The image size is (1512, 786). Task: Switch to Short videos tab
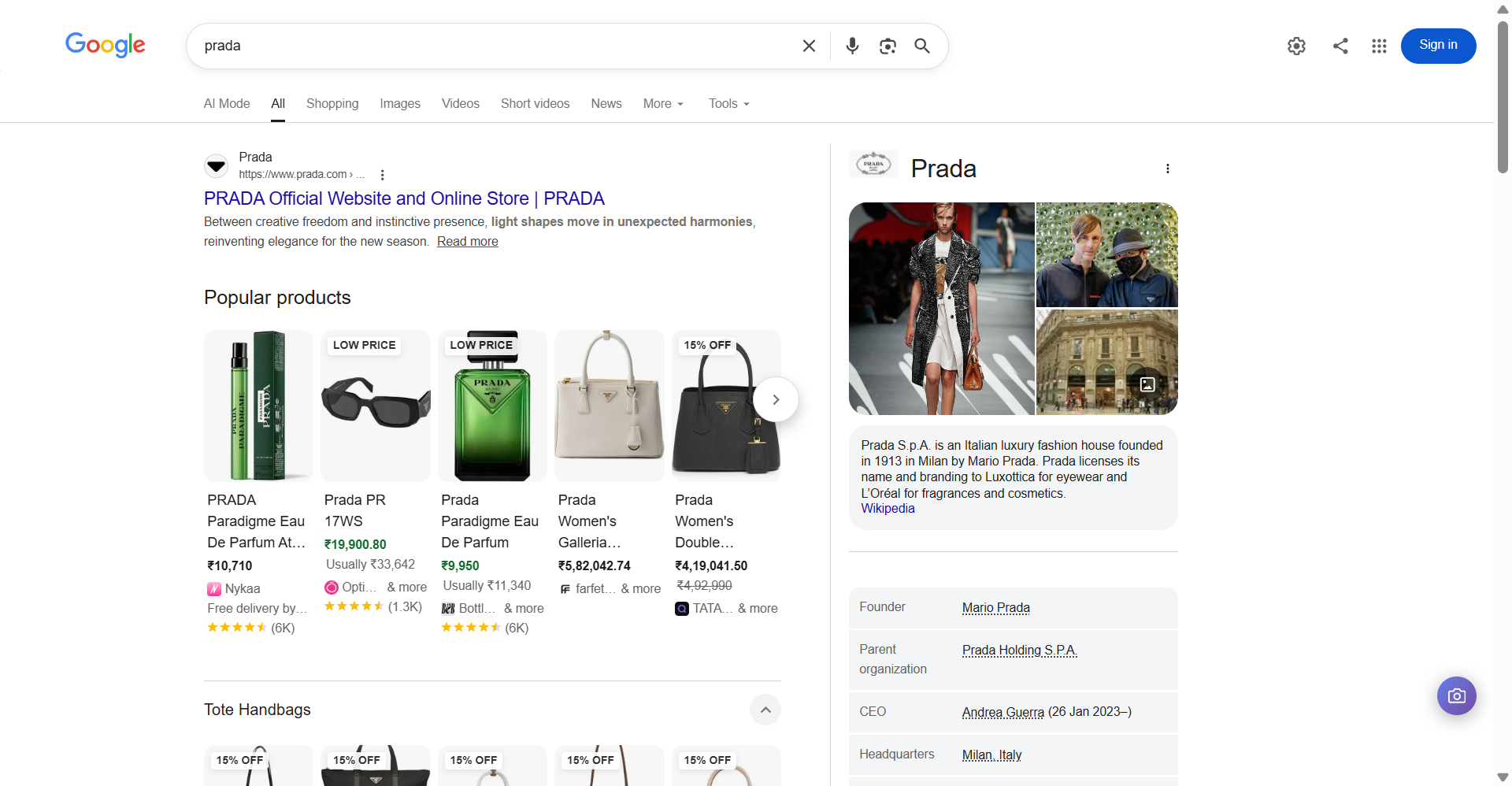click(x=535, y=104)
